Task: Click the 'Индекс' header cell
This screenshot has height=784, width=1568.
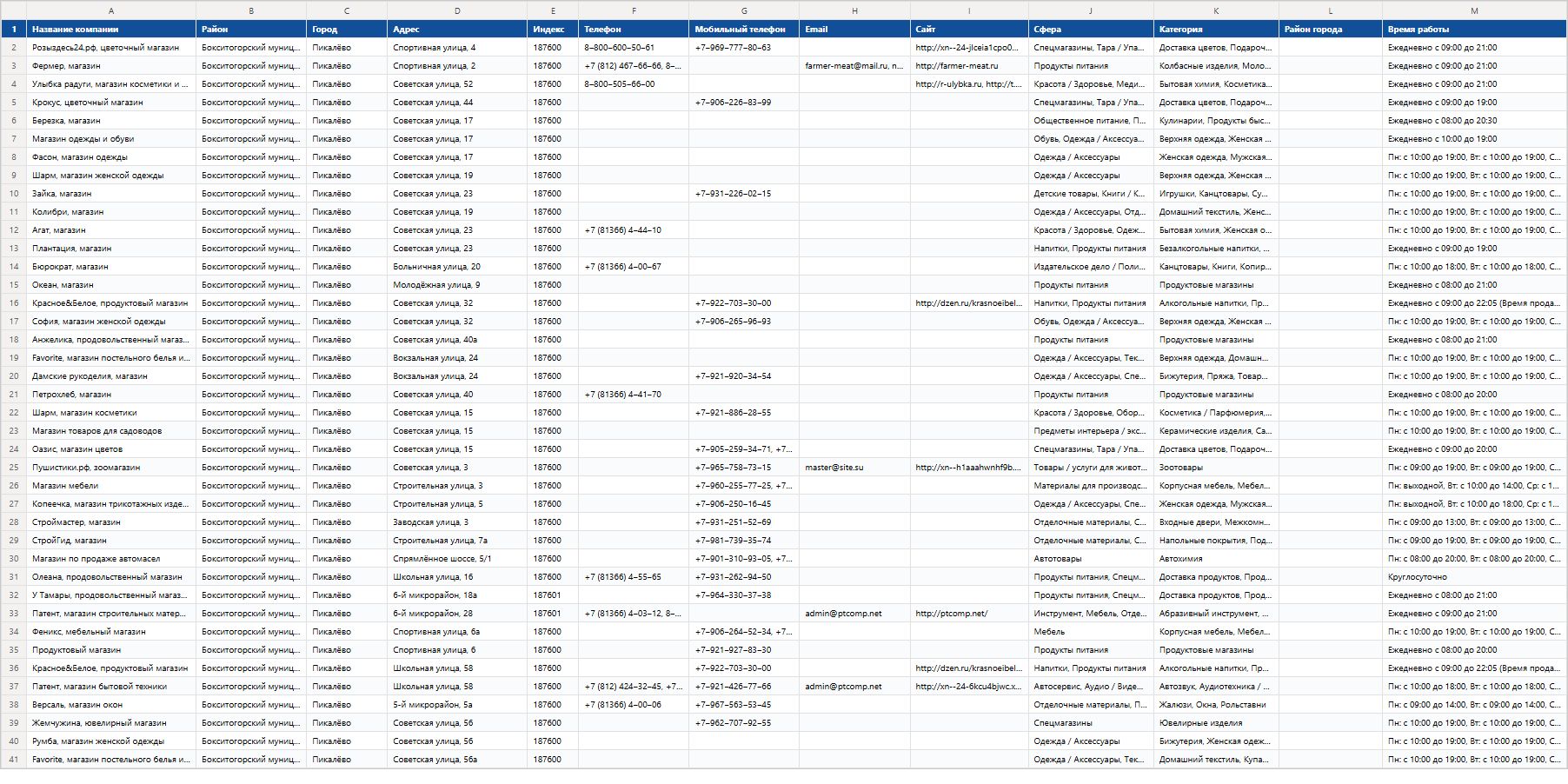Action: tap(553, 29)
